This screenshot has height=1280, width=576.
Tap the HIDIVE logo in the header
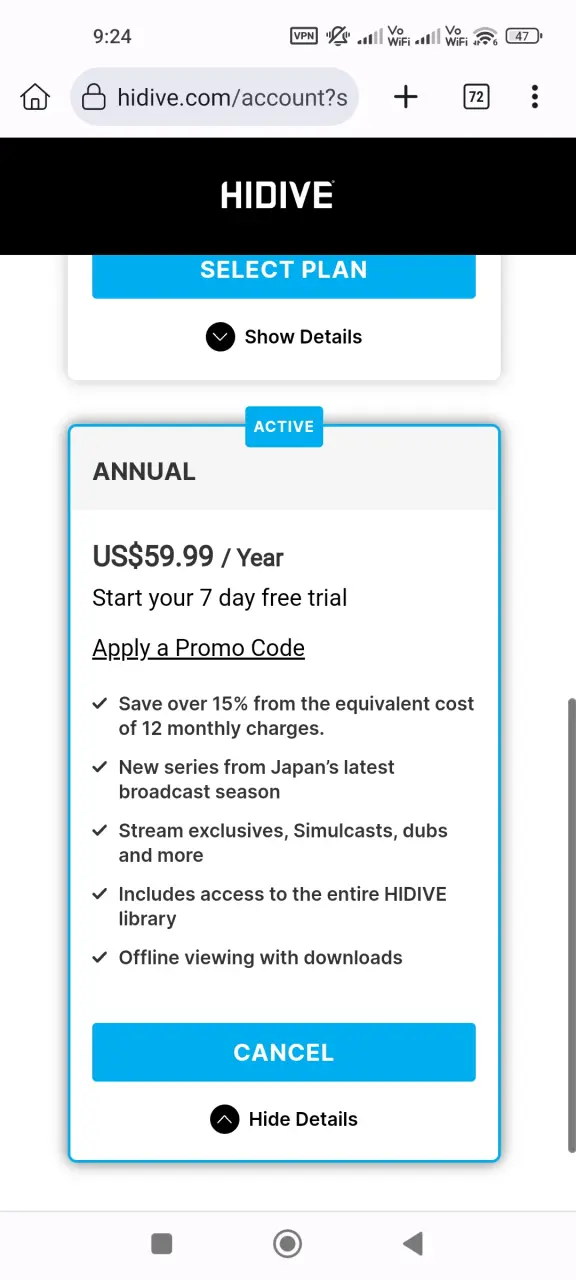pos(277,195)
